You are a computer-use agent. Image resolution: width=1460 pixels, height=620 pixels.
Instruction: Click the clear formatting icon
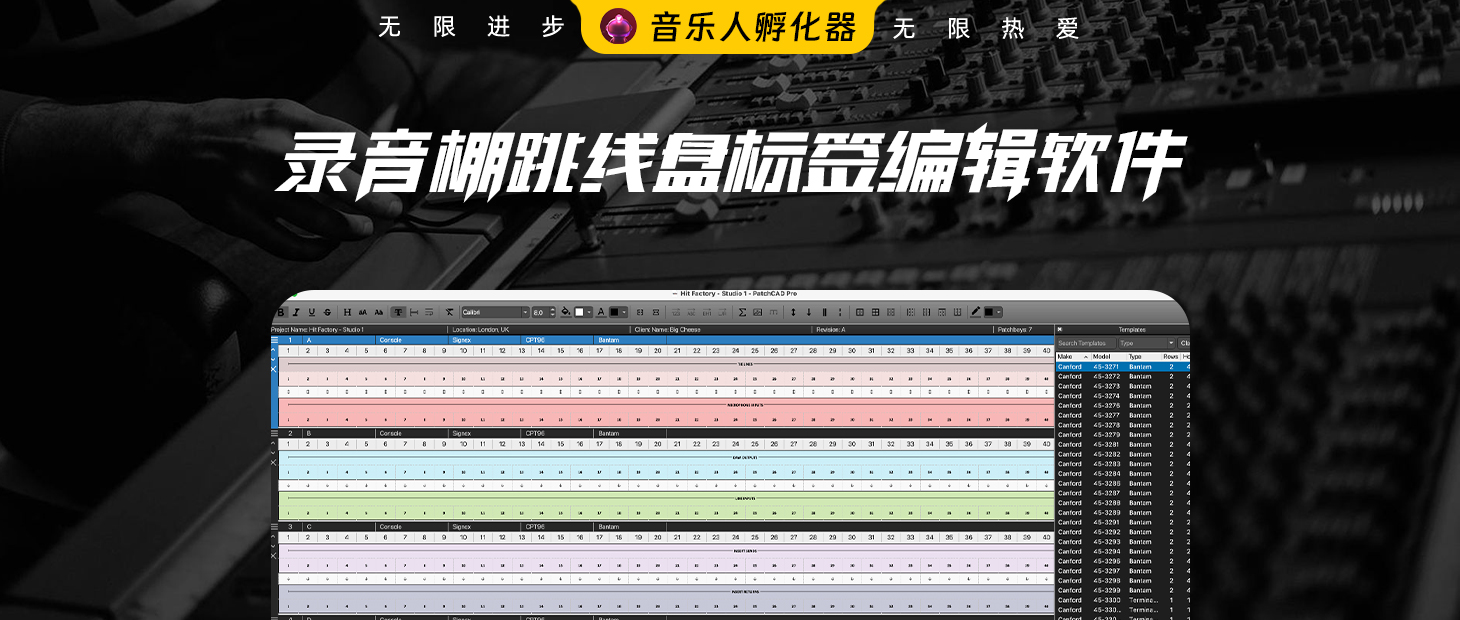pyautogui.click(x=449, y=312)
